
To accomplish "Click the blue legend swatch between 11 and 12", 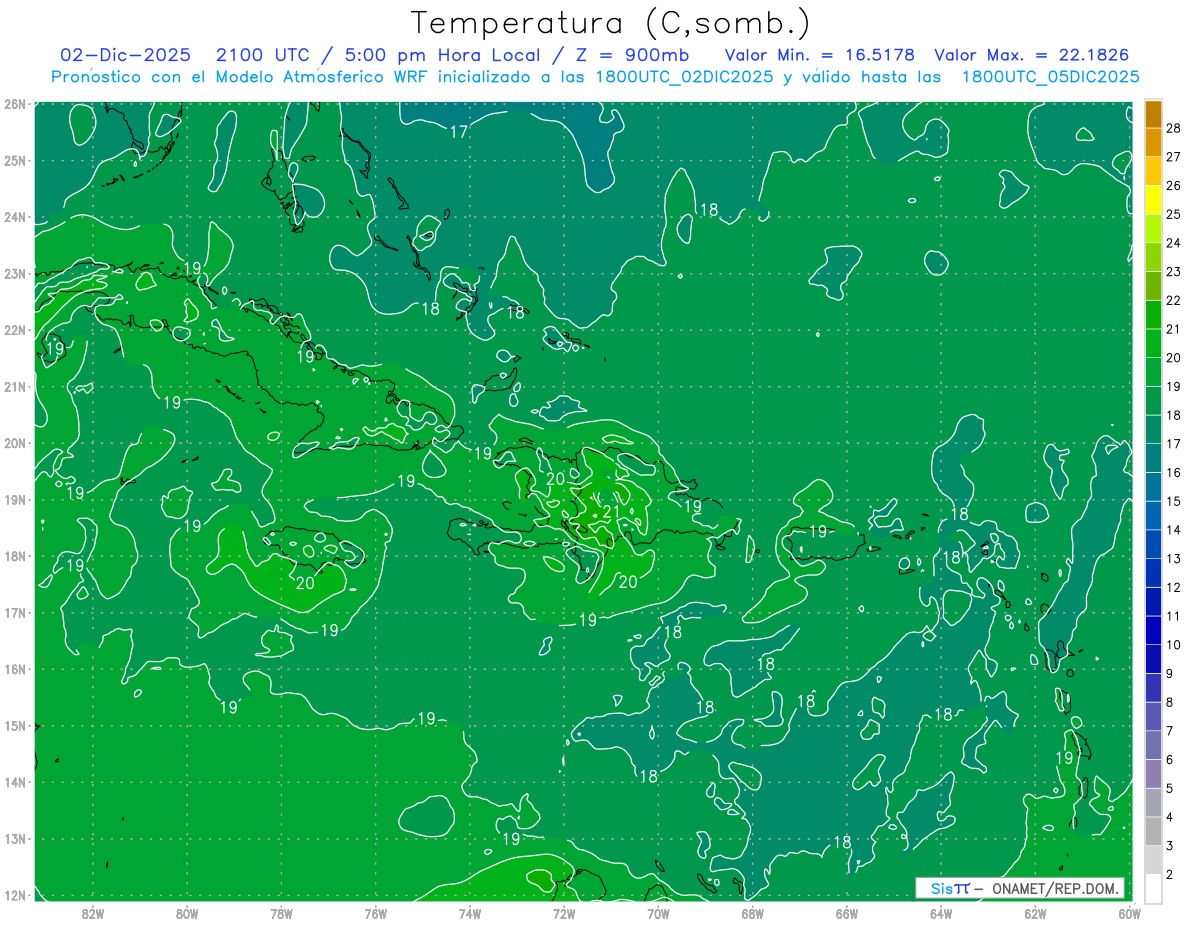I will (1153, 602).
